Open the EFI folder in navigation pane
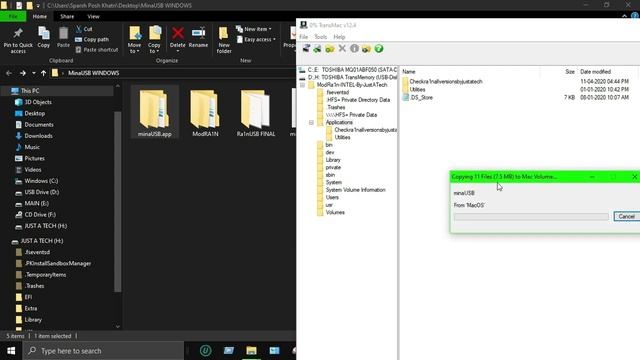640x360 pixels. (x=28, y=297)
